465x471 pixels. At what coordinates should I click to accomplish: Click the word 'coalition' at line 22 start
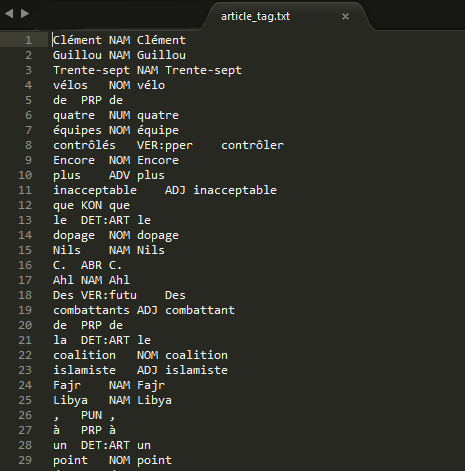pyautogui.click(x=84, y=355)
